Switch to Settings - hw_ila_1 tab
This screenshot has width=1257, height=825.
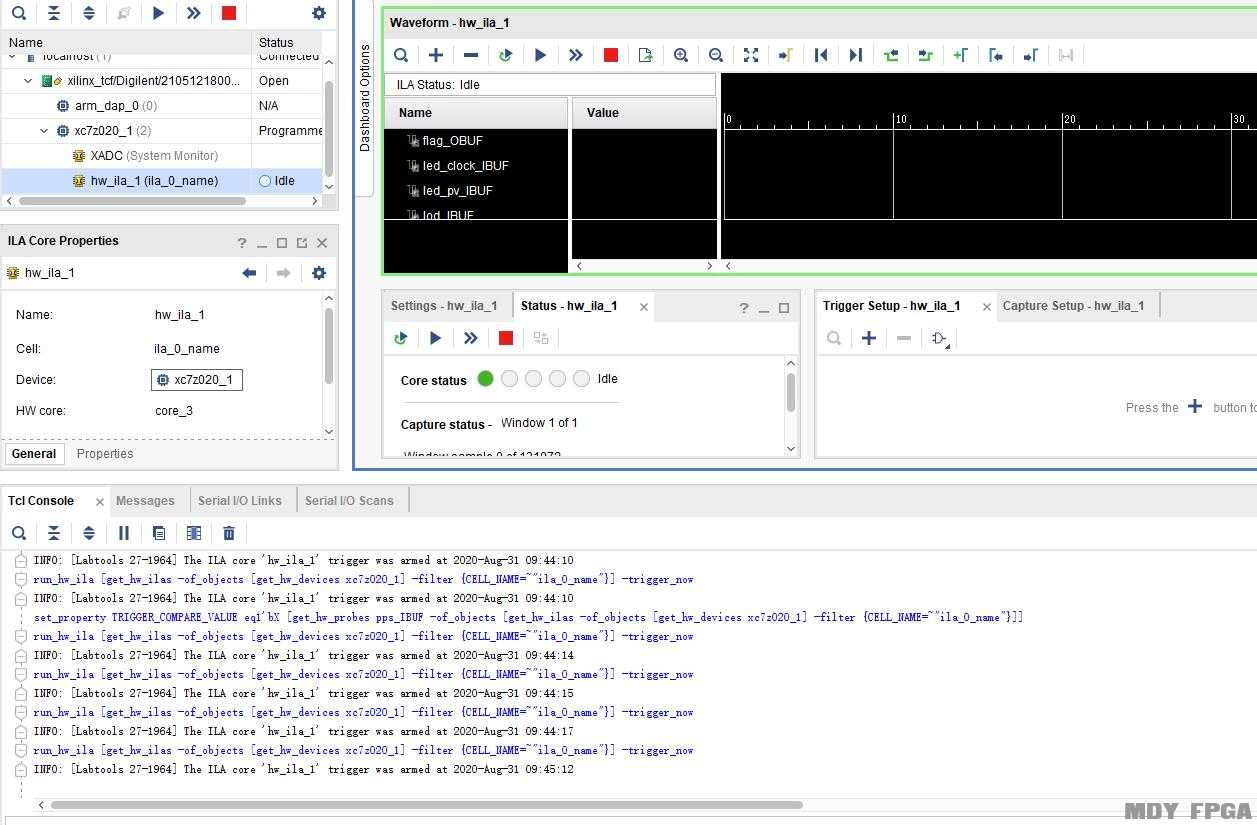click(443, 306)
